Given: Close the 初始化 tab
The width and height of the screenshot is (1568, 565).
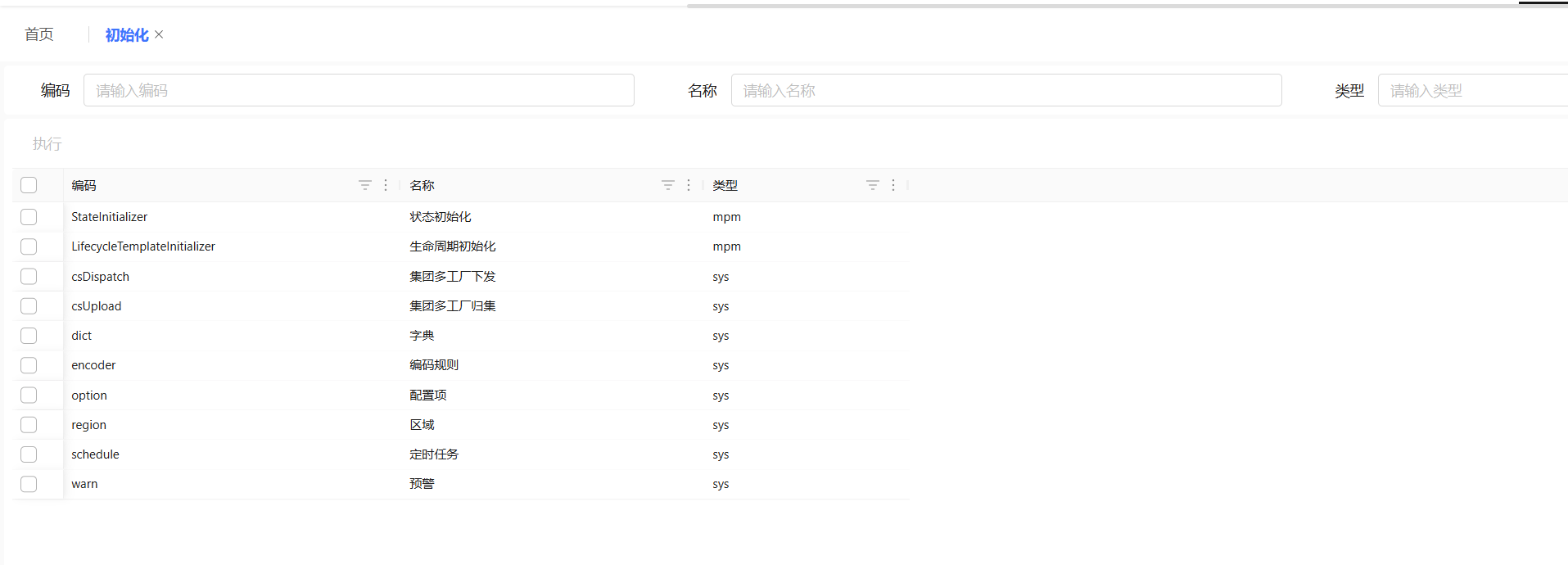Looking at the screenshot, I should click(159, 34).
